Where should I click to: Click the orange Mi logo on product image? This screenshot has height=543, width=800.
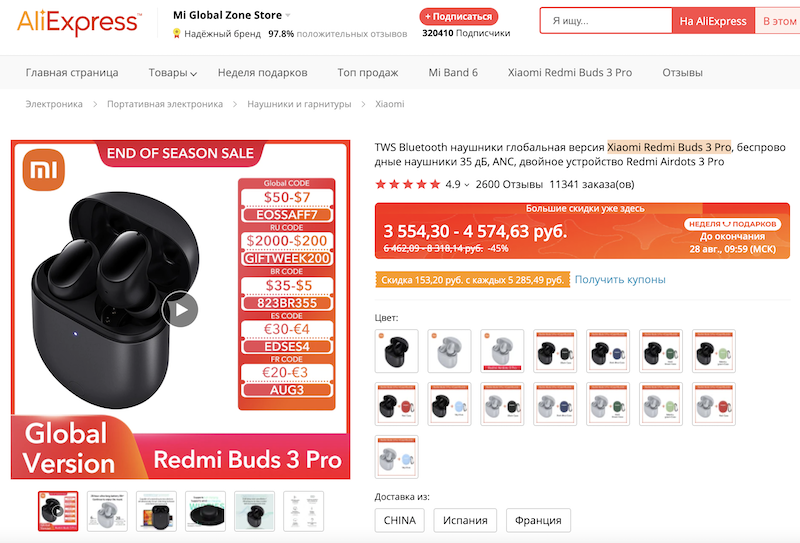[x=44, y=170]
